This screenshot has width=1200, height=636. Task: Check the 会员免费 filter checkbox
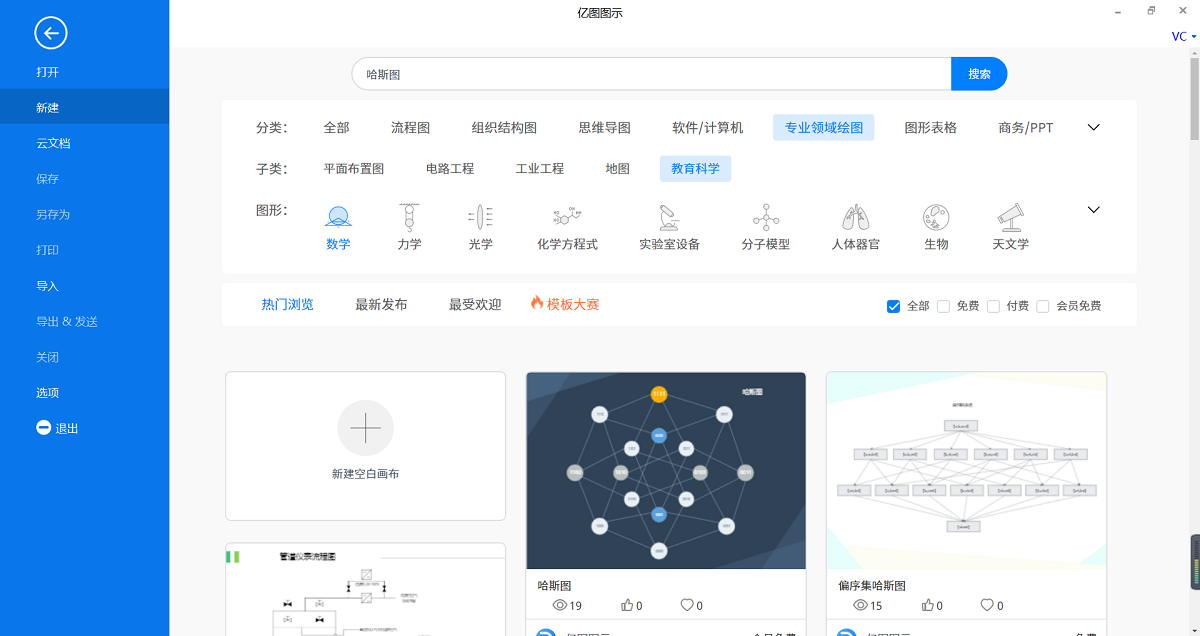click(x=1043, y=306)
